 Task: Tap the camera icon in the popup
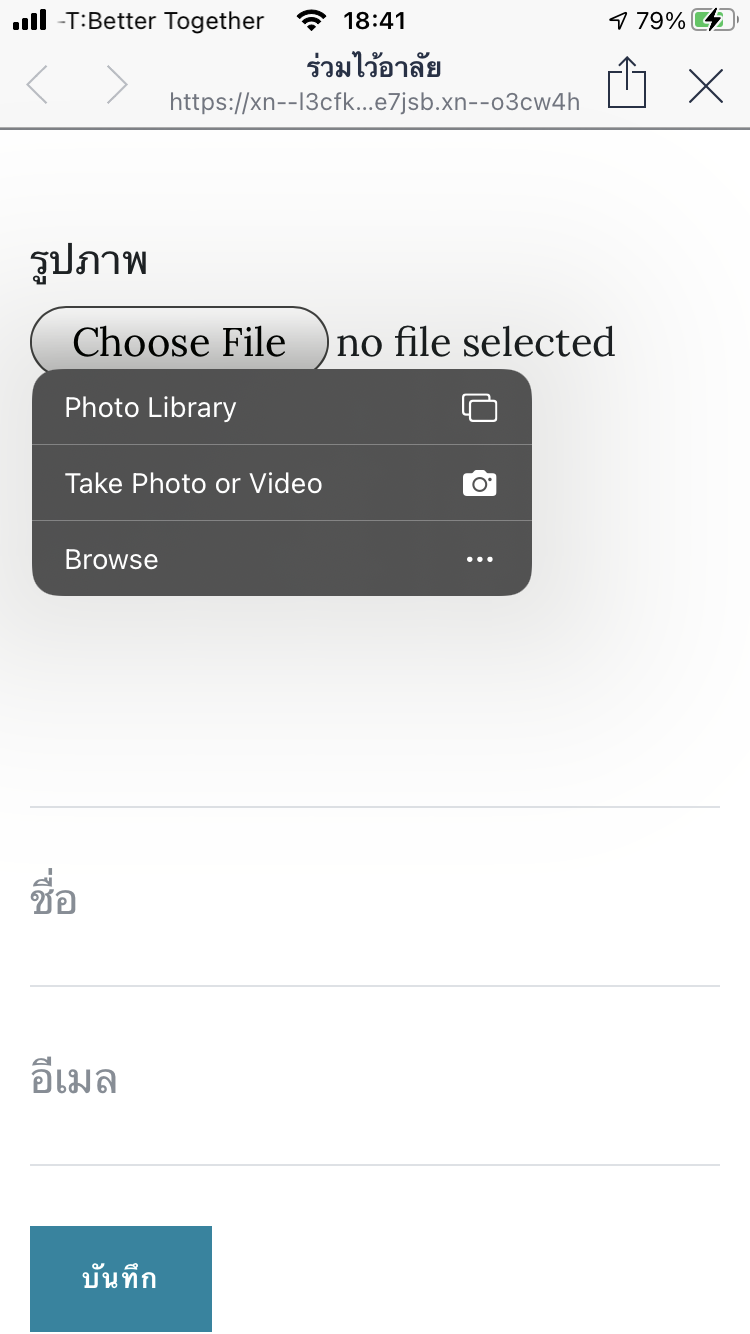point(479,483)
